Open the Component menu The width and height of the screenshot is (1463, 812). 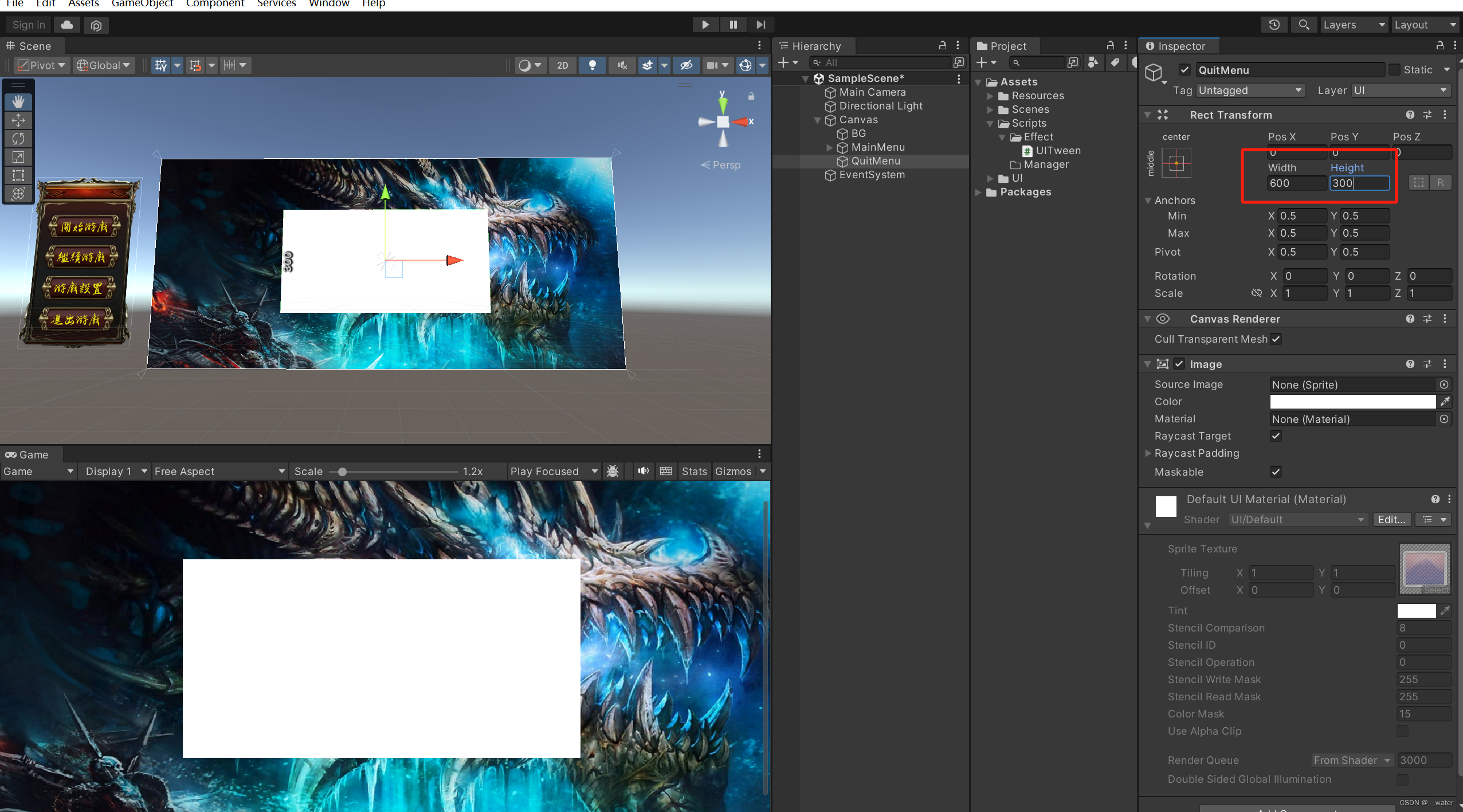point(215,3)
